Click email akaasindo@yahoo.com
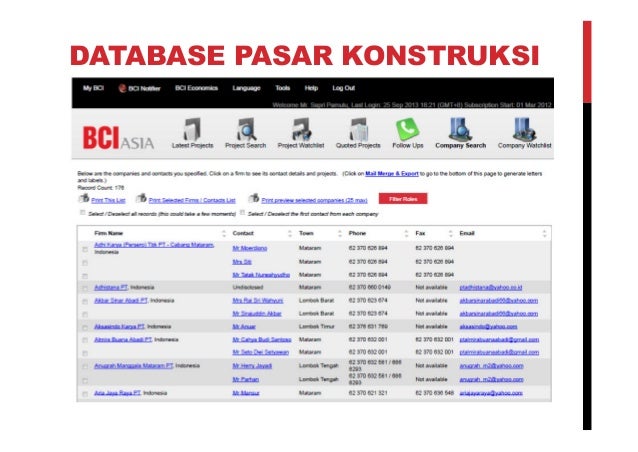This screenshot has height=452, width=638. coord(488,326)
